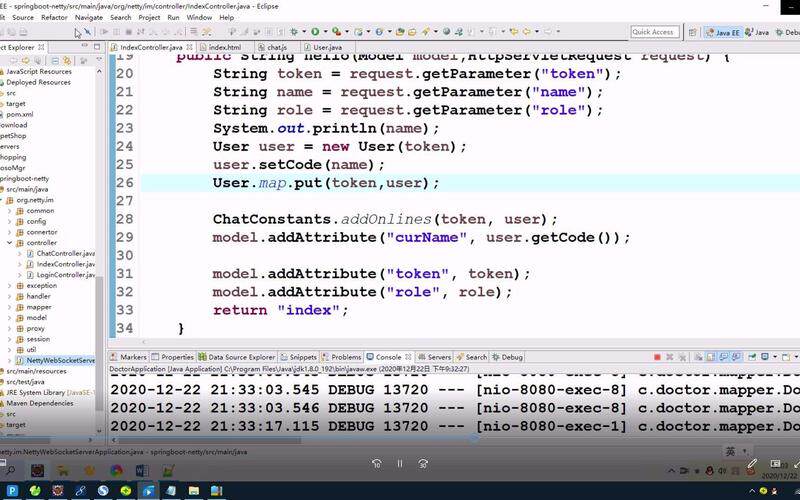
Task: Click code line 26 User.map.put(token,user)
Action: tap(326, 183)
